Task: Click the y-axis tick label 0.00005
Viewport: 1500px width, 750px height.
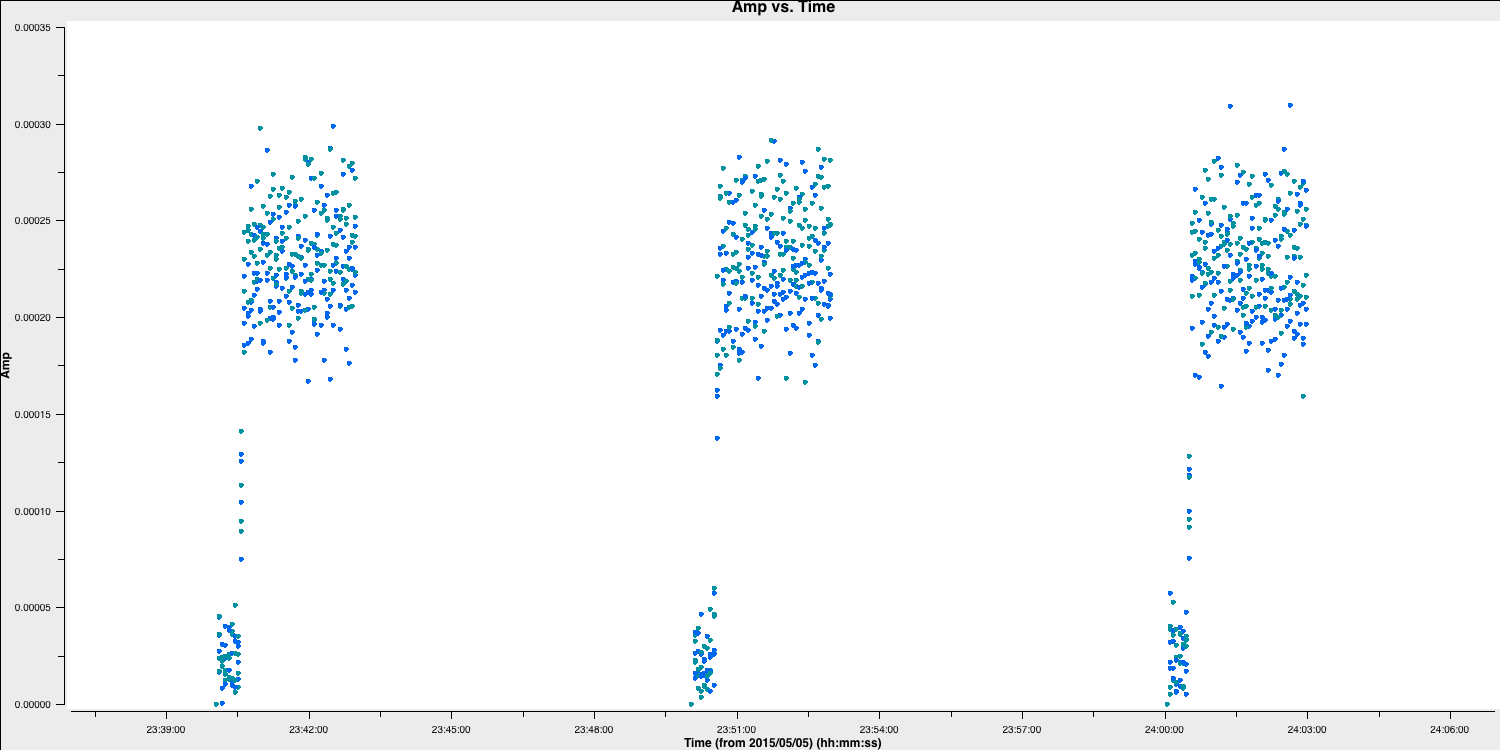Action: click(x=32, y=608)
